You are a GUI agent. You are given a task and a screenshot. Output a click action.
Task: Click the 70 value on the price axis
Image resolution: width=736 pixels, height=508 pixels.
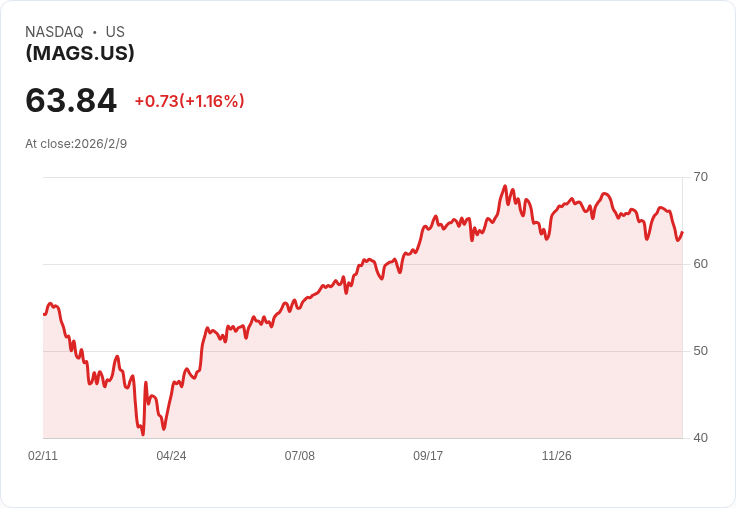[x=700, y=177]
